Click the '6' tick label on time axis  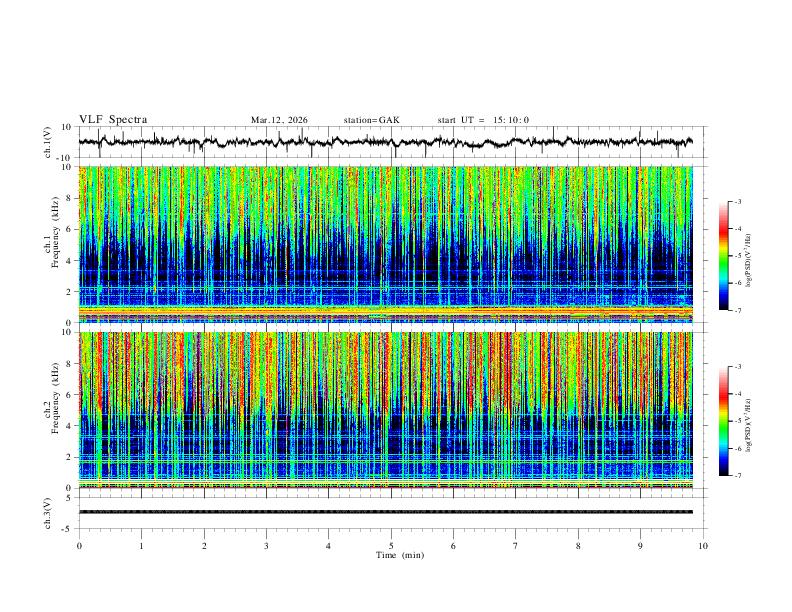pyautogui.click(x=454, y=546)
